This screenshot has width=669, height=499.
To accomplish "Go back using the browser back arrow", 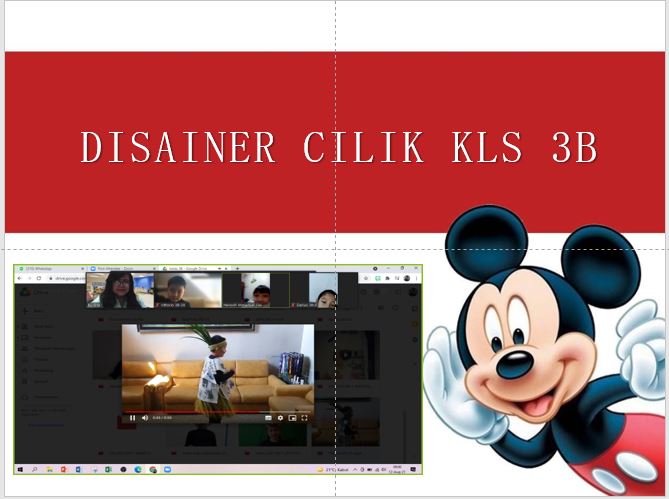I will [x=19, y=278].
